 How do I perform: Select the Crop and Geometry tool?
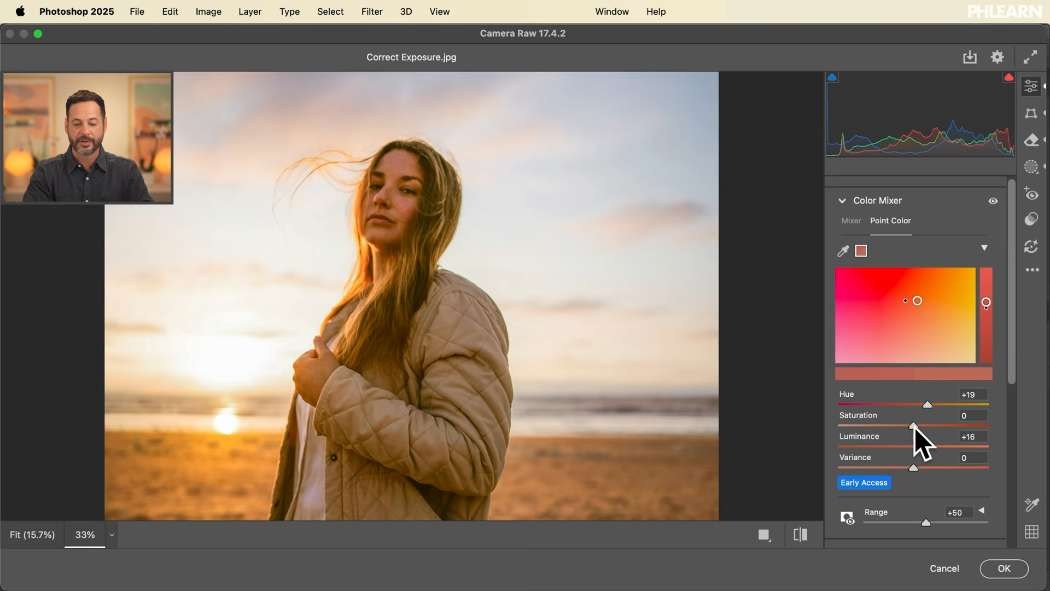tap(1031, 113)
